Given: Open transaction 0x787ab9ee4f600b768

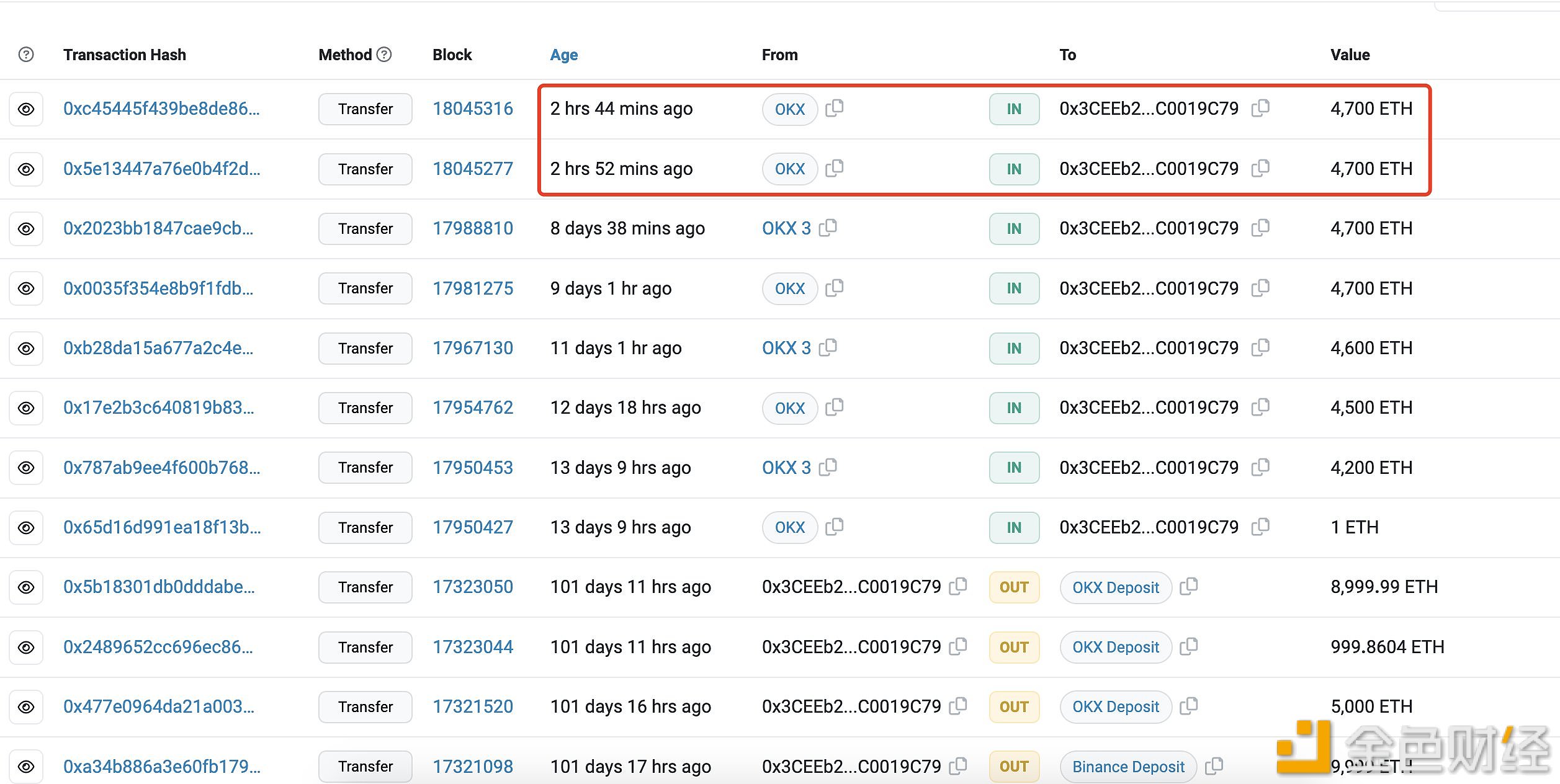Looking at the screenshot, I should click(x=161, y=468).
